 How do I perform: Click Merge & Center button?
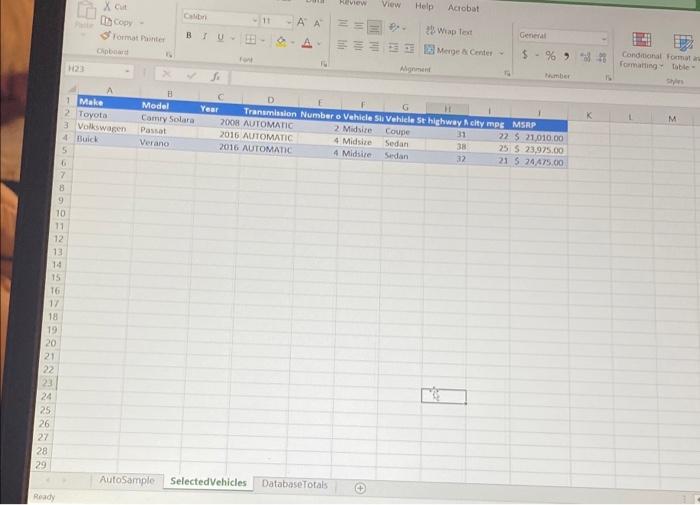(x=458, y=51)
